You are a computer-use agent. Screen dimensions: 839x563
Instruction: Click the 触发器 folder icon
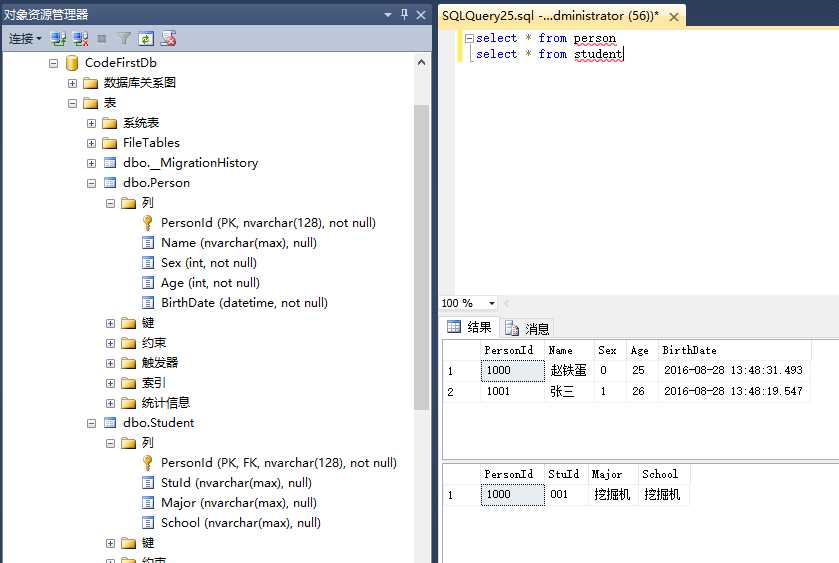pos(128,363)
